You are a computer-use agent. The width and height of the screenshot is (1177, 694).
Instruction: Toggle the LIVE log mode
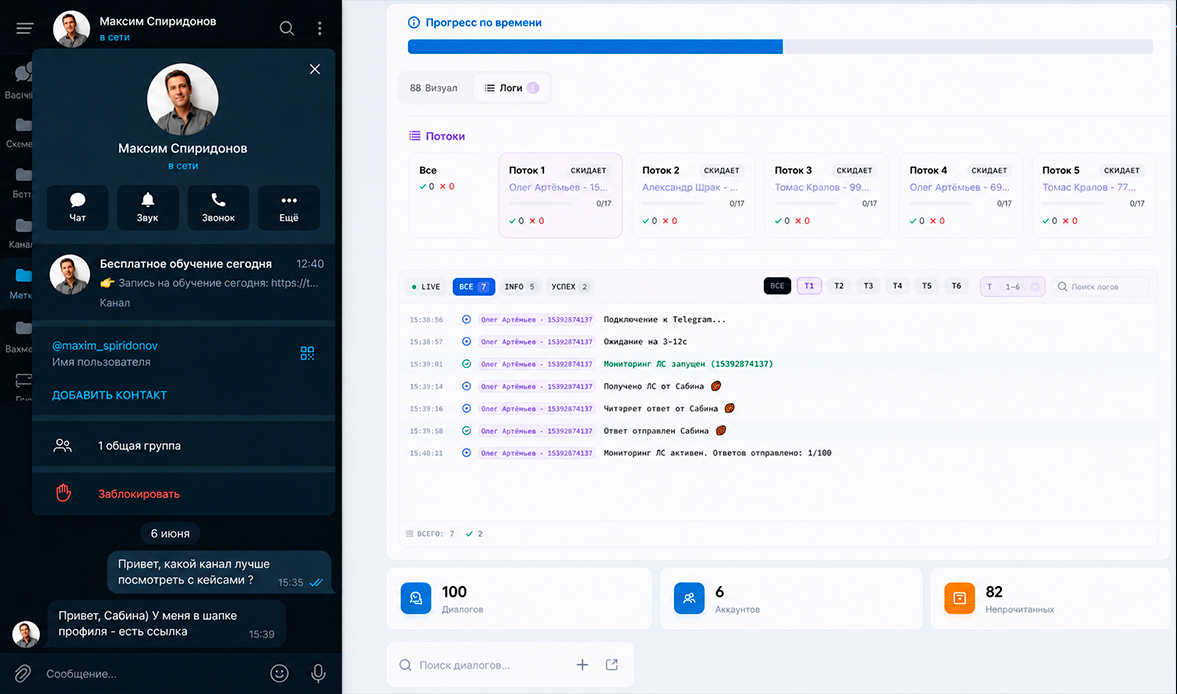point(426,287)
